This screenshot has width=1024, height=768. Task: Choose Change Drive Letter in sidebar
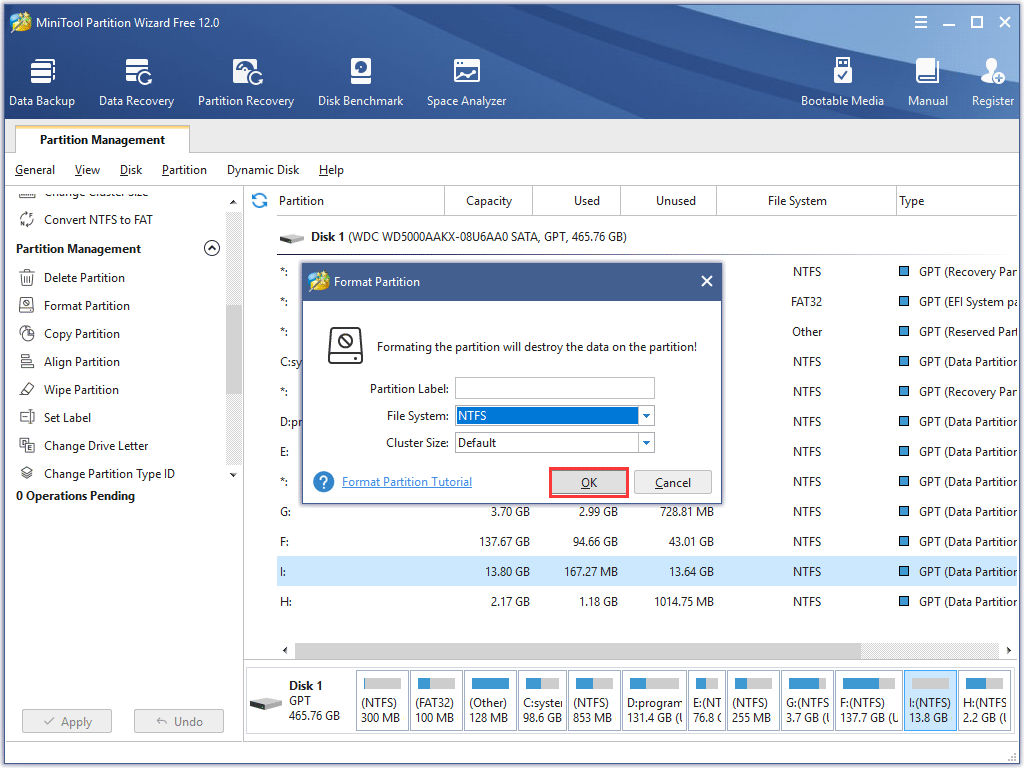[96, 446]
